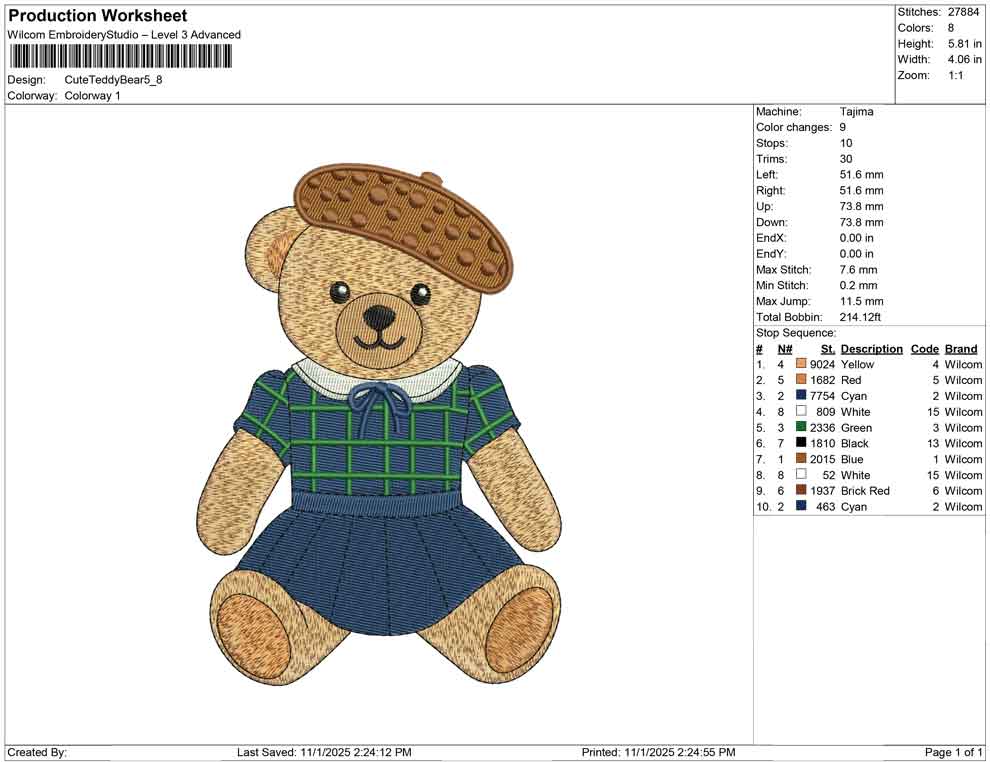
Task: Click the Production Worksheet title
Action: click(x=96, y=16)
